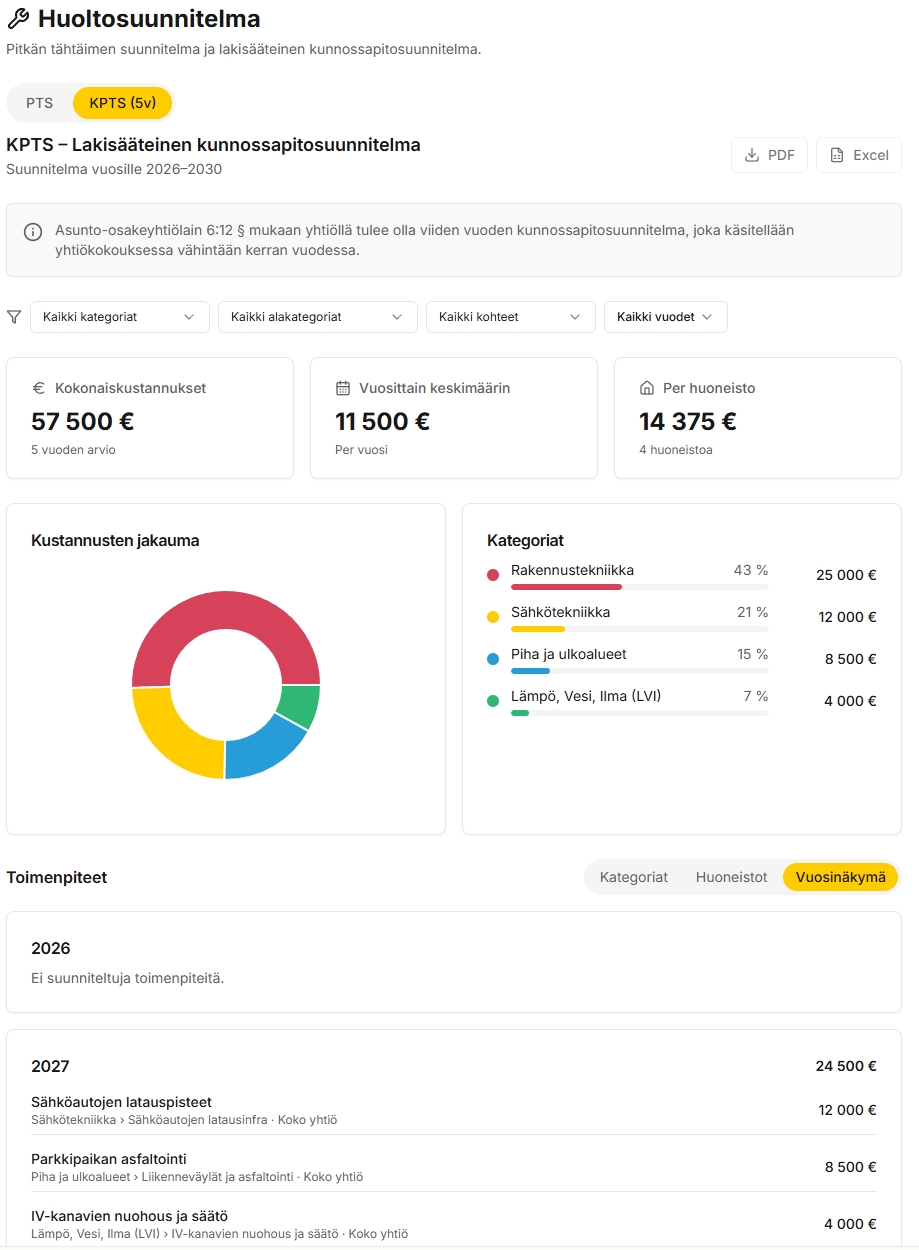
Task: Click the spreadsheet icon in Excel button
Action: click(837, 155)
